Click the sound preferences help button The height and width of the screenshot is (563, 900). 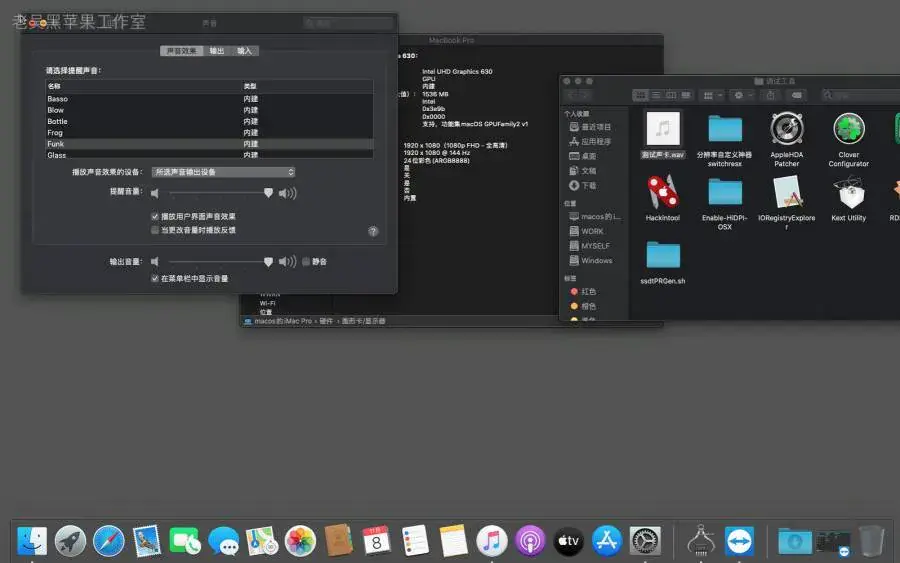[x=373, y=231]
